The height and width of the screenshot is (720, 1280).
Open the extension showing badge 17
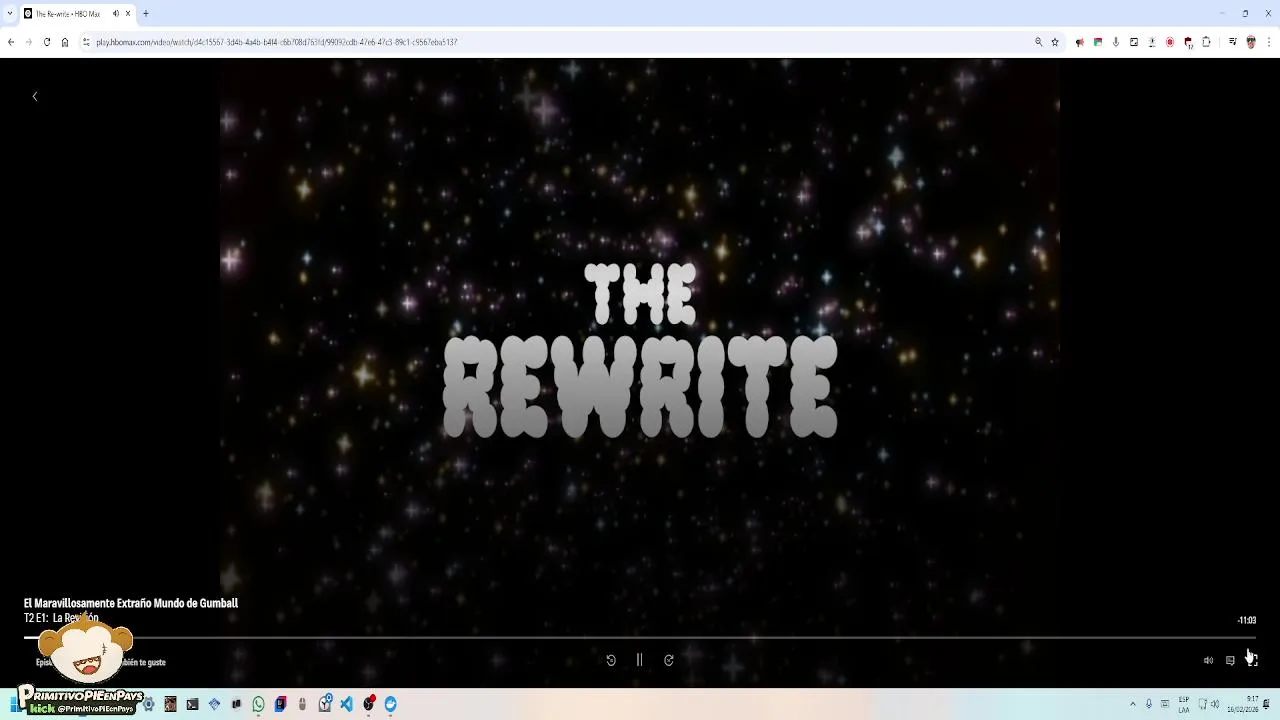[1188, 42]
